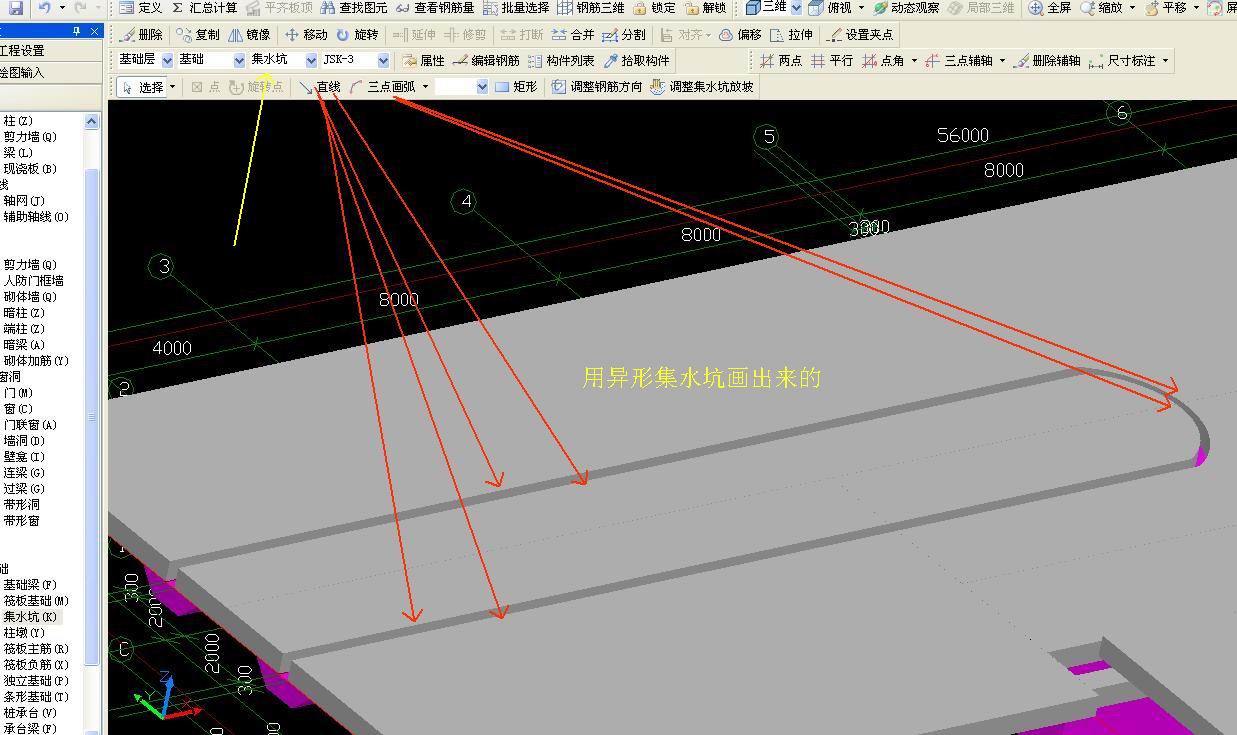Open 钢筋三维 rebar 3D view

point(590,7)
